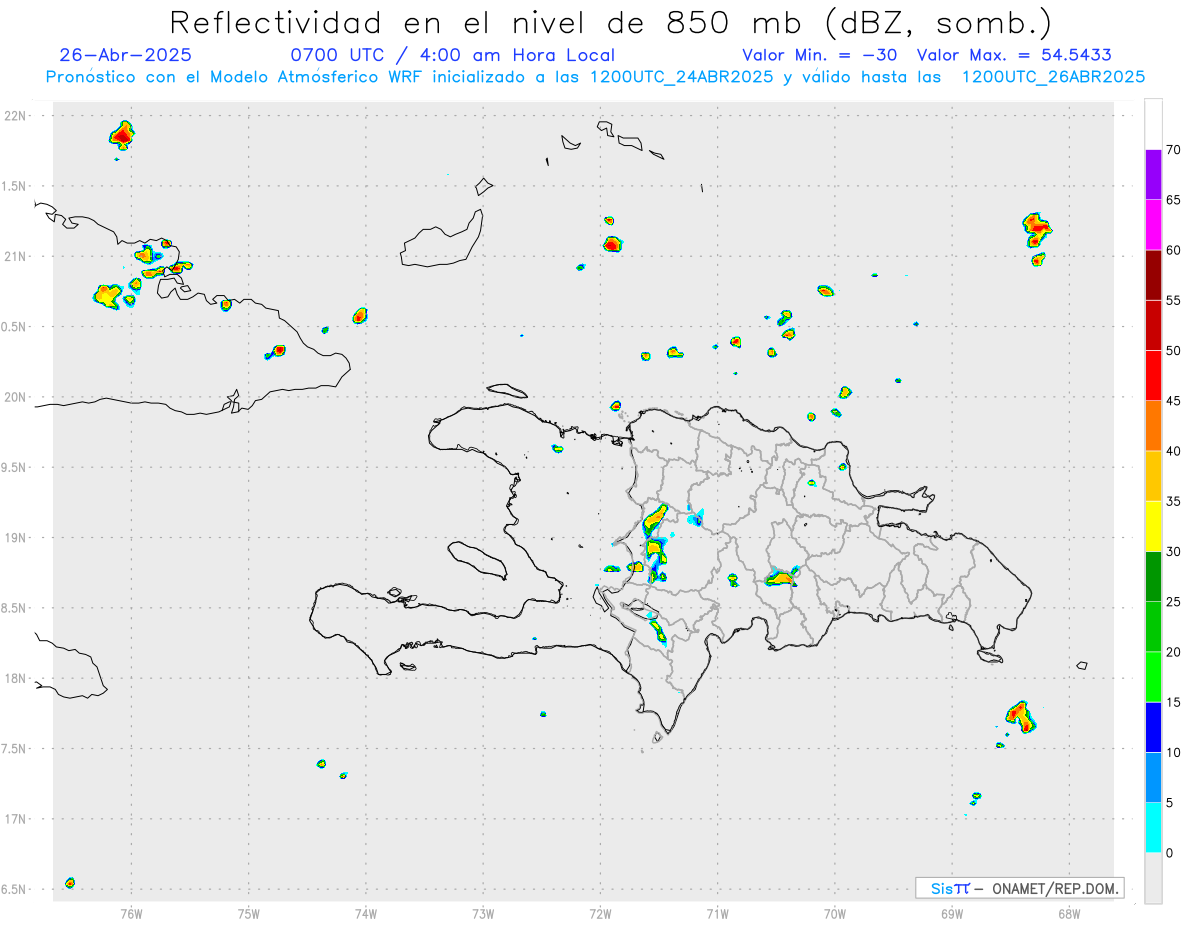The height and width of the screenshot is (927, 1200).
Task: Click the maroon 55–60 dBZ colorbar segment
Action: [x=1153, y=274]
